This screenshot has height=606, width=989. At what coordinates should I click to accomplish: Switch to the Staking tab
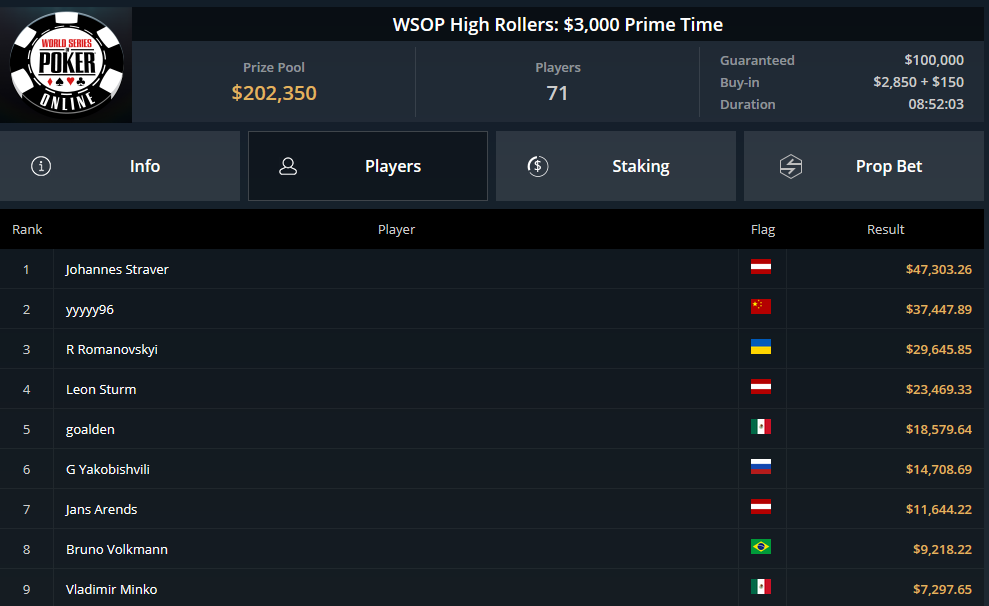click(x=616, y=166)
